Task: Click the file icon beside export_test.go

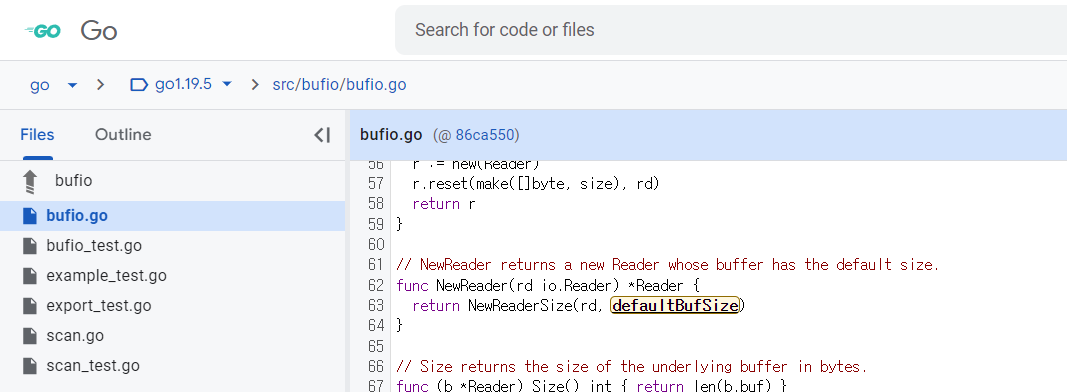Action: click(x=29, y=306)
